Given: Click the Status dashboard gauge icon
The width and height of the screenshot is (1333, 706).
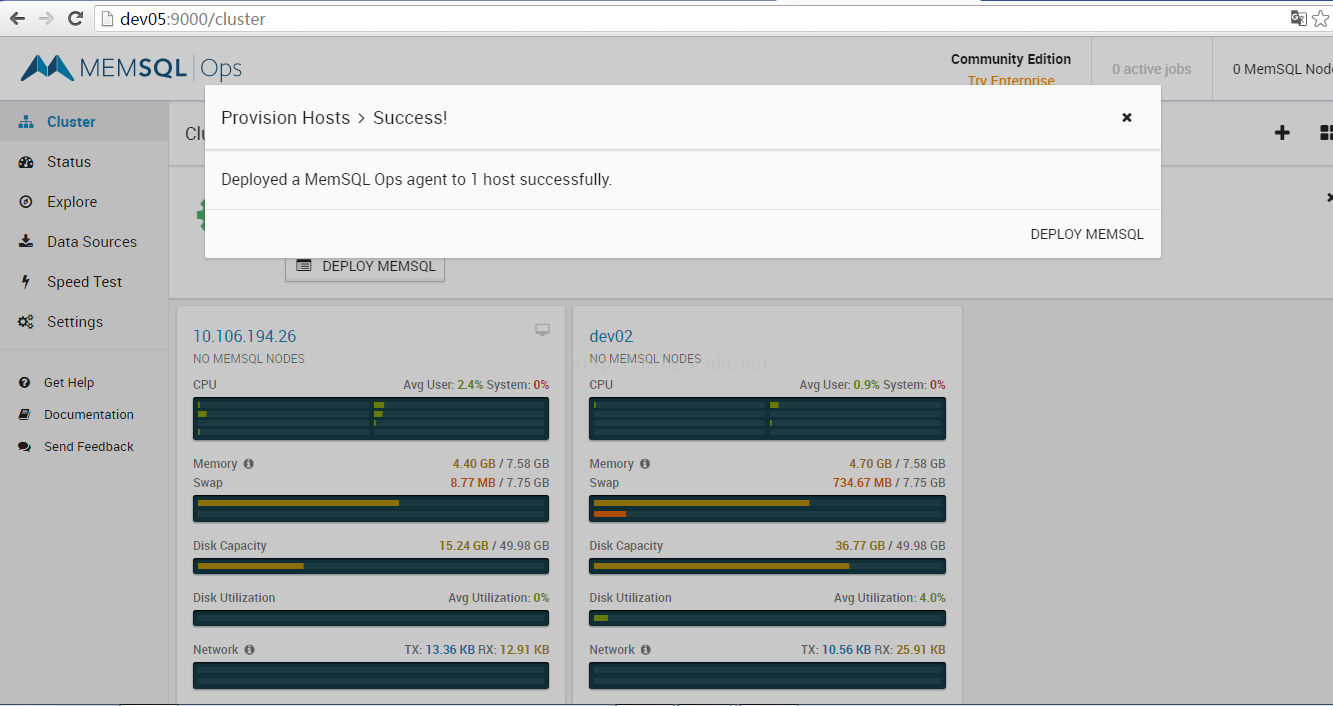Looking at the screenshot, I should click(x=26, y=162).
